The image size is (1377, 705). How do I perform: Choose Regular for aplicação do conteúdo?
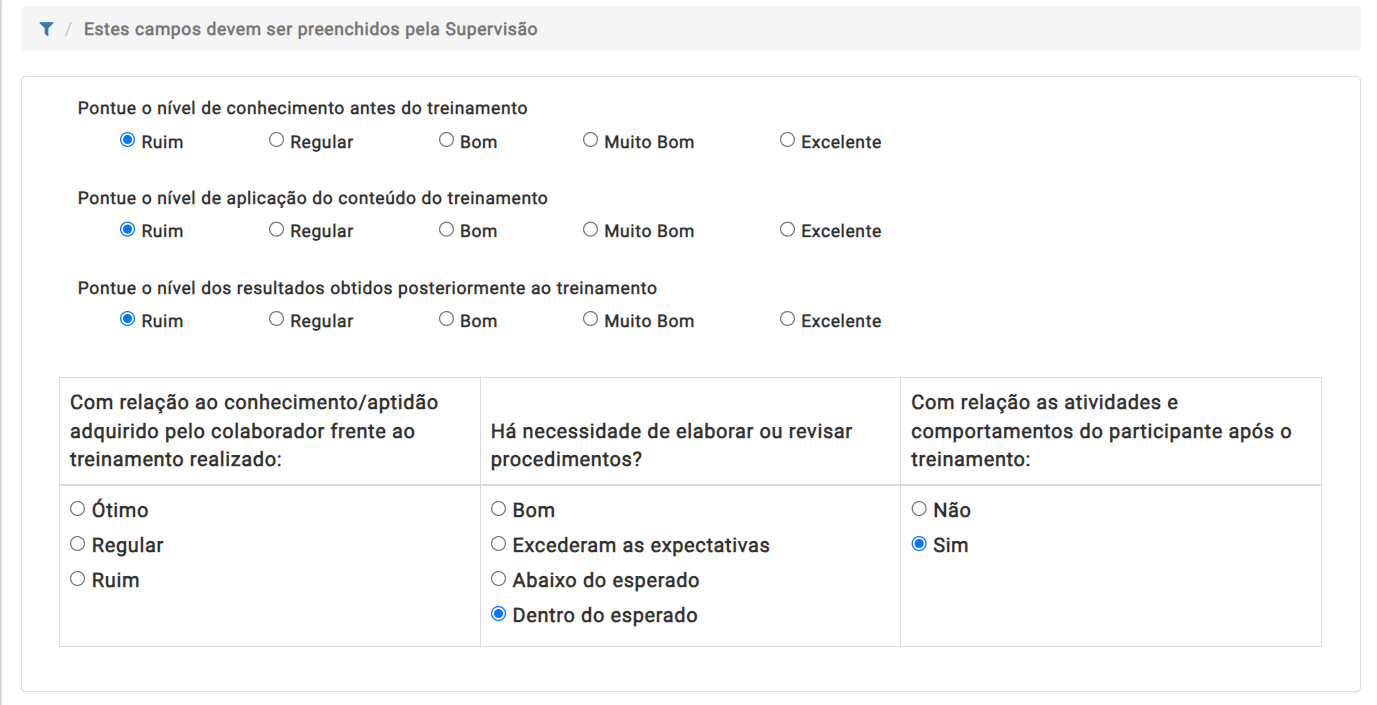tap(277, 230)
